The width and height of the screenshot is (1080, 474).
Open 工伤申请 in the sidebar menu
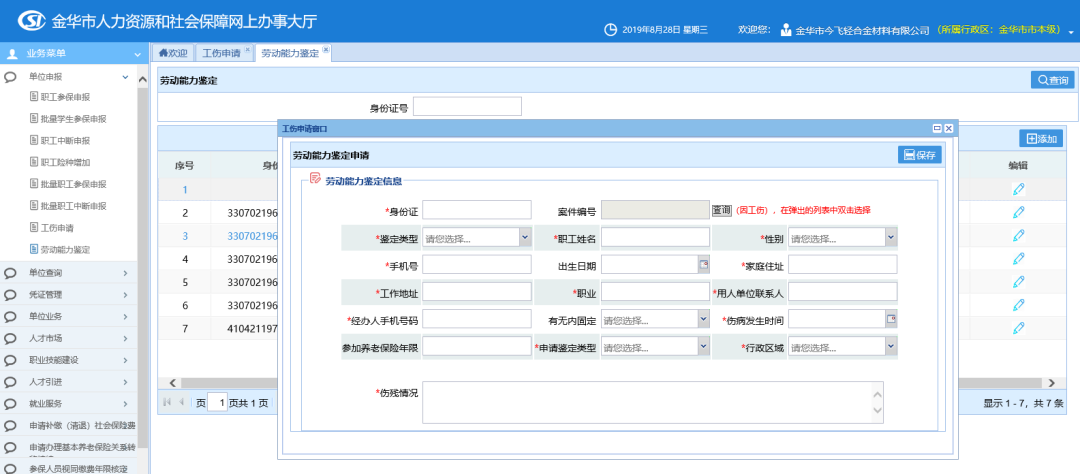click(57, 227)
